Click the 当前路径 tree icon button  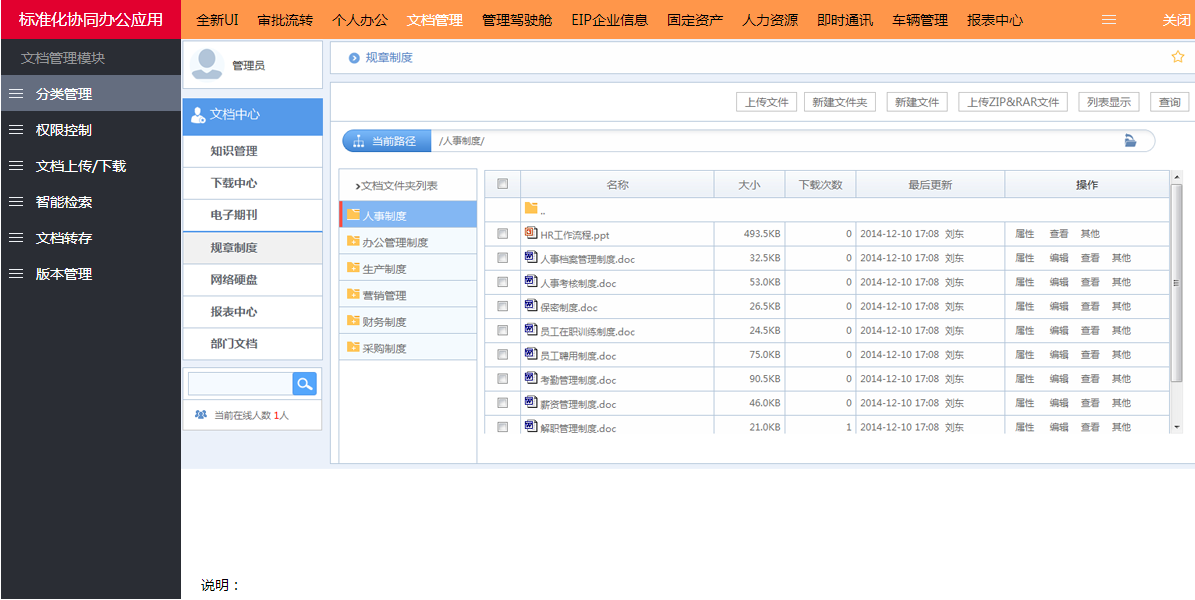[x=386, y=141]
